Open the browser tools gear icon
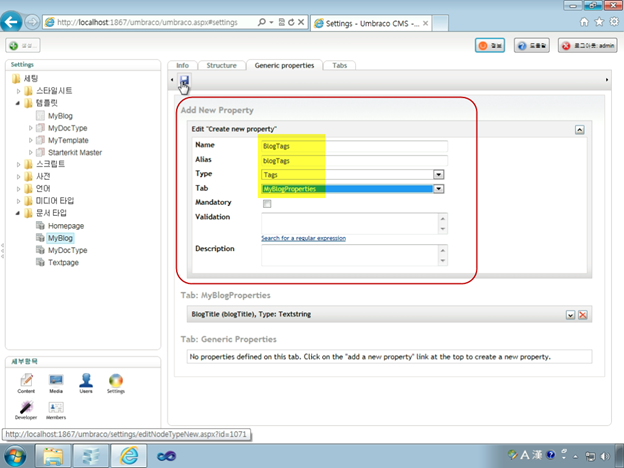 pyautogui.click(x=614, y=22)
